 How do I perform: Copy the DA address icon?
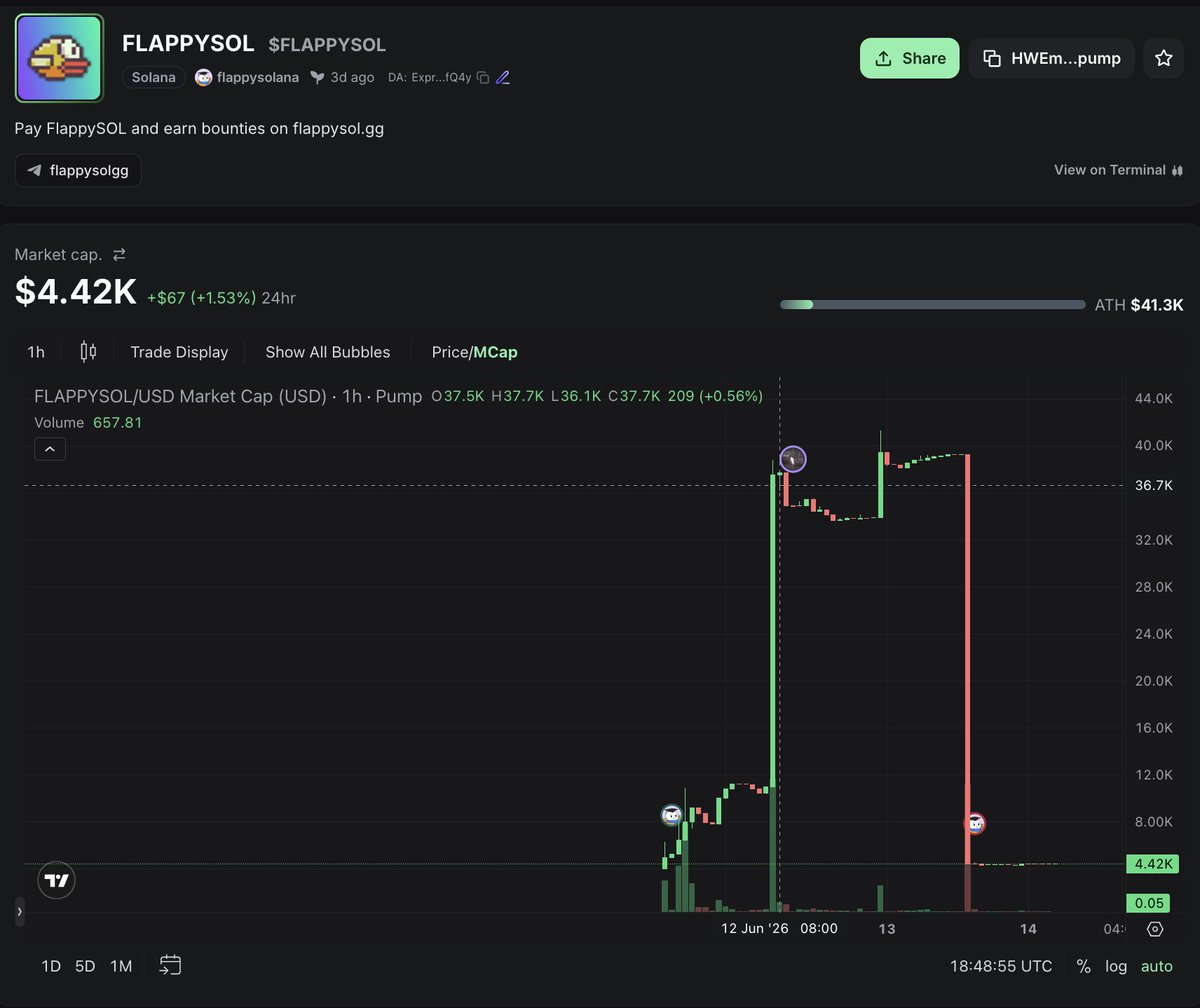[483, 77]
